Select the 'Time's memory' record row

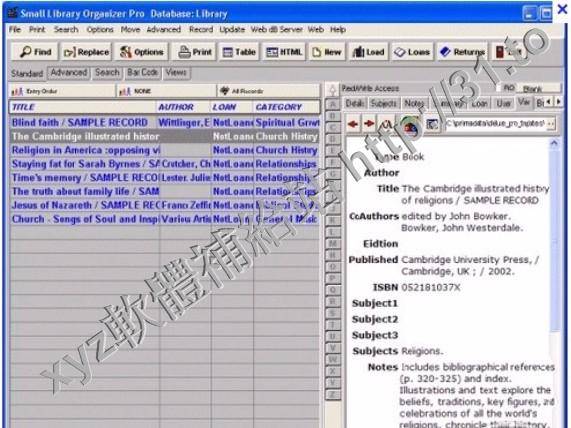tap(165, 178)
